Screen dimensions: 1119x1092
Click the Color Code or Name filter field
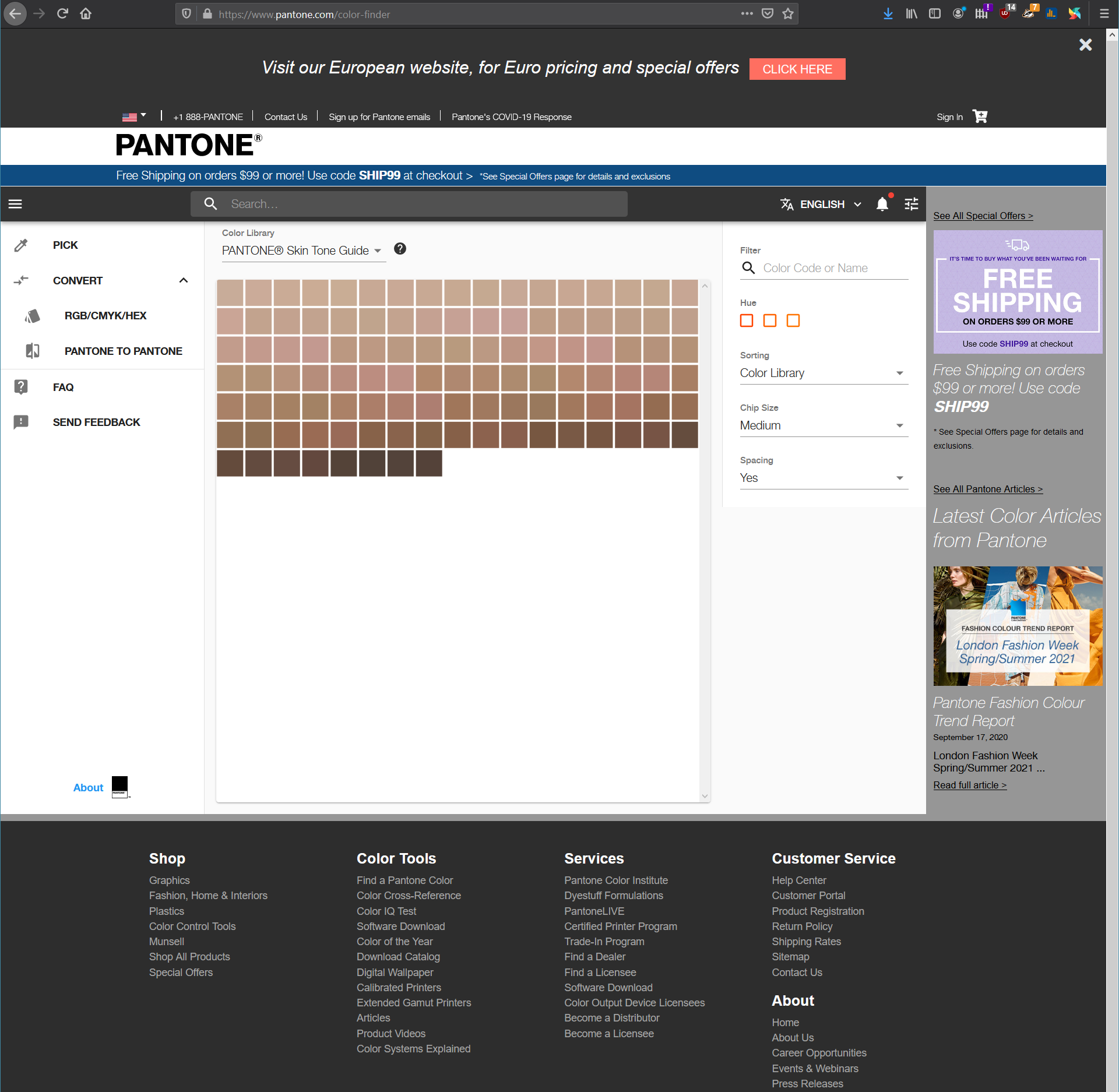835,268
